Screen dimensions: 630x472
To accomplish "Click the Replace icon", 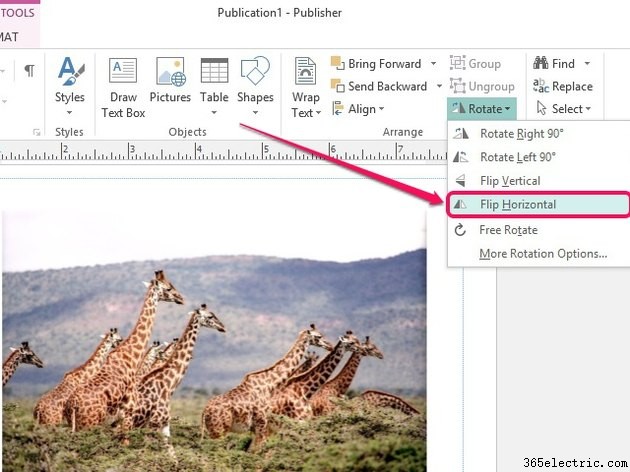I will coord(540,86).
